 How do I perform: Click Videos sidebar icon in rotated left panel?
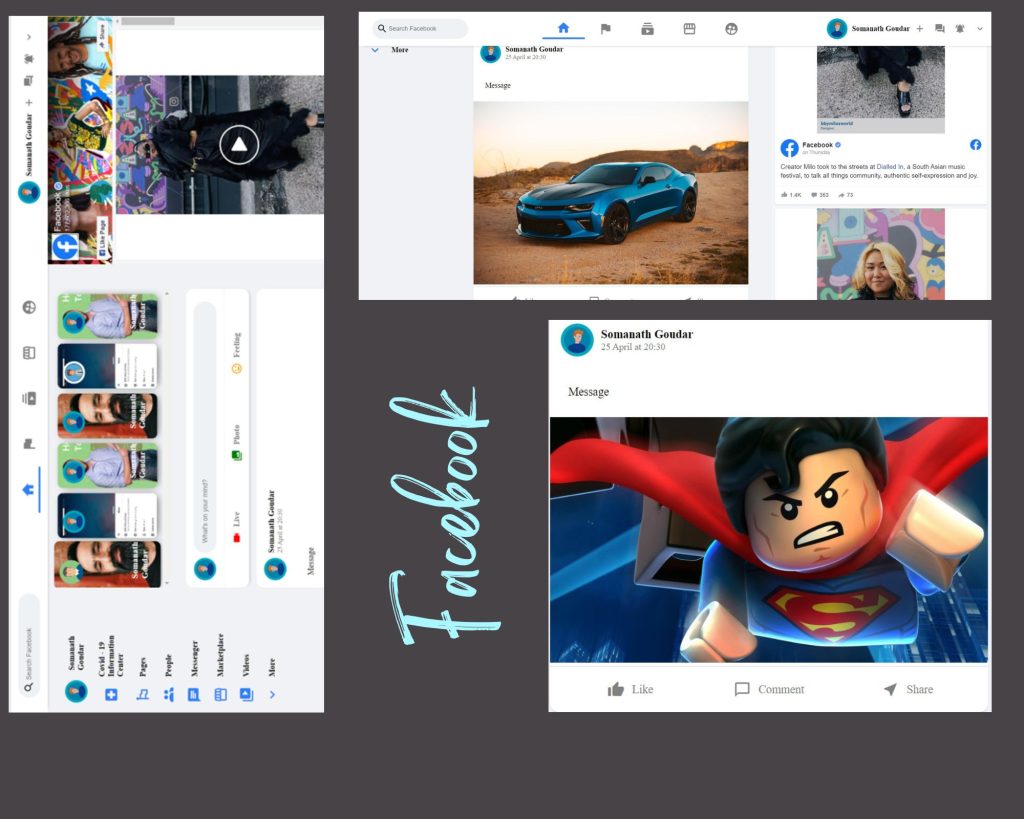tap(246, 694)
